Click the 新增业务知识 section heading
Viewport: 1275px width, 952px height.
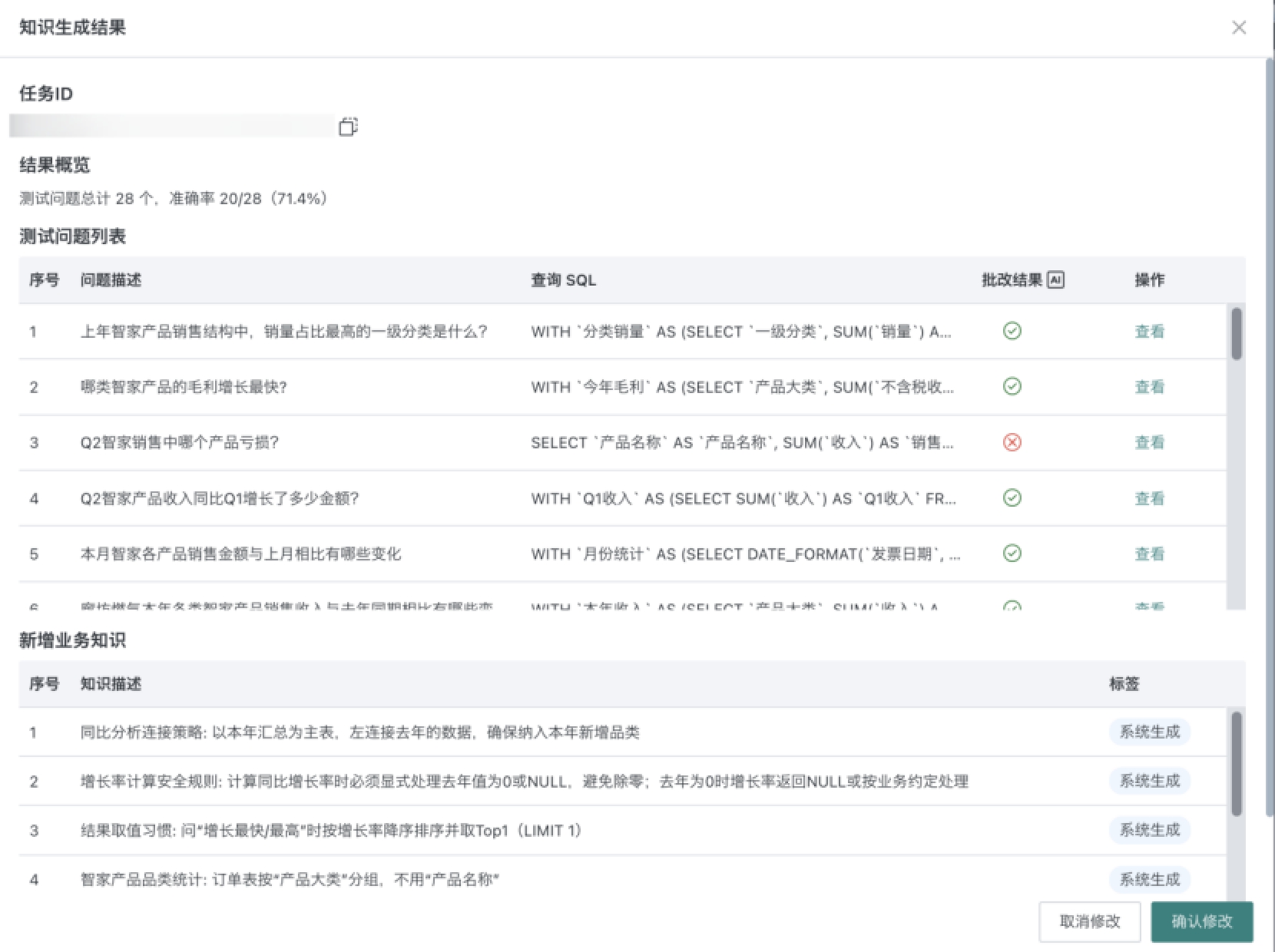click(72, 640)
